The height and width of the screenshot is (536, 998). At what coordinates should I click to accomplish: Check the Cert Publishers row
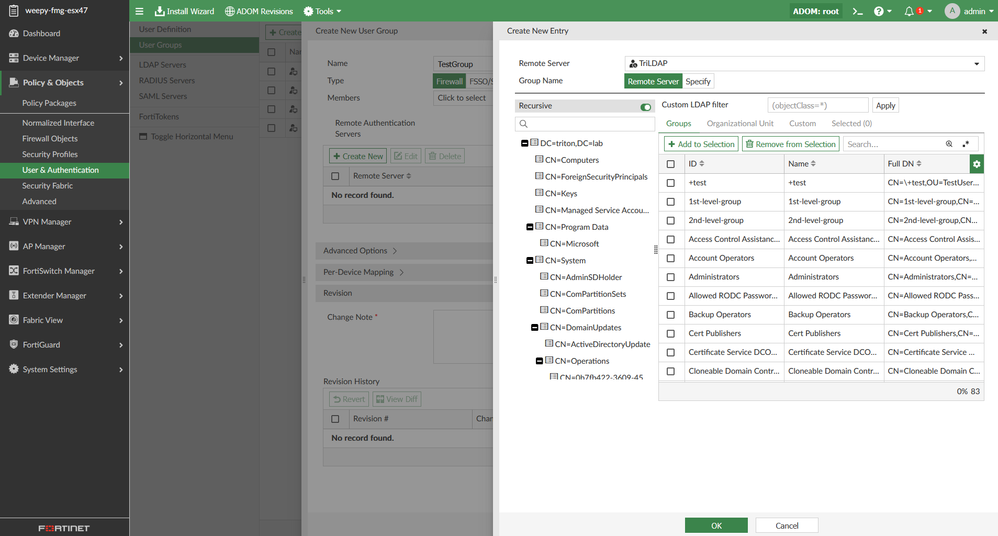[x=670, y=334]
